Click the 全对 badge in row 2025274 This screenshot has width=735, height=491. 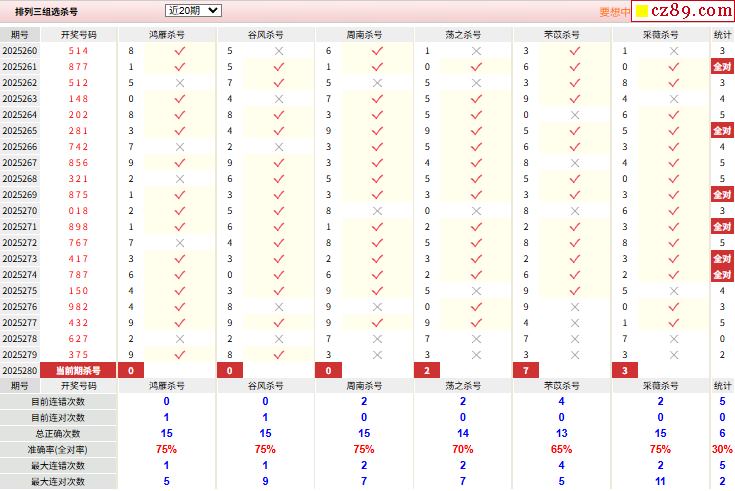pos(722,275)
